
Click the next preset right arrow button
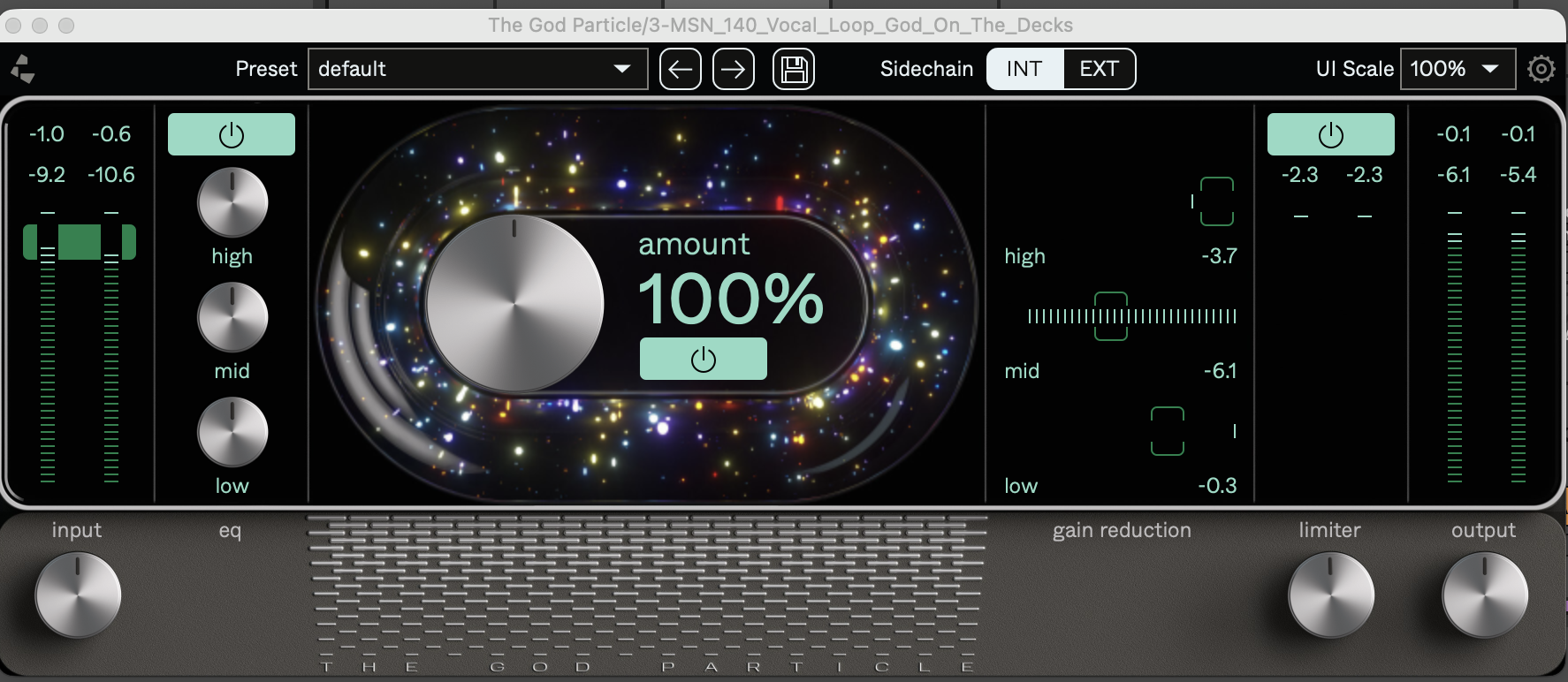(733, 69)
